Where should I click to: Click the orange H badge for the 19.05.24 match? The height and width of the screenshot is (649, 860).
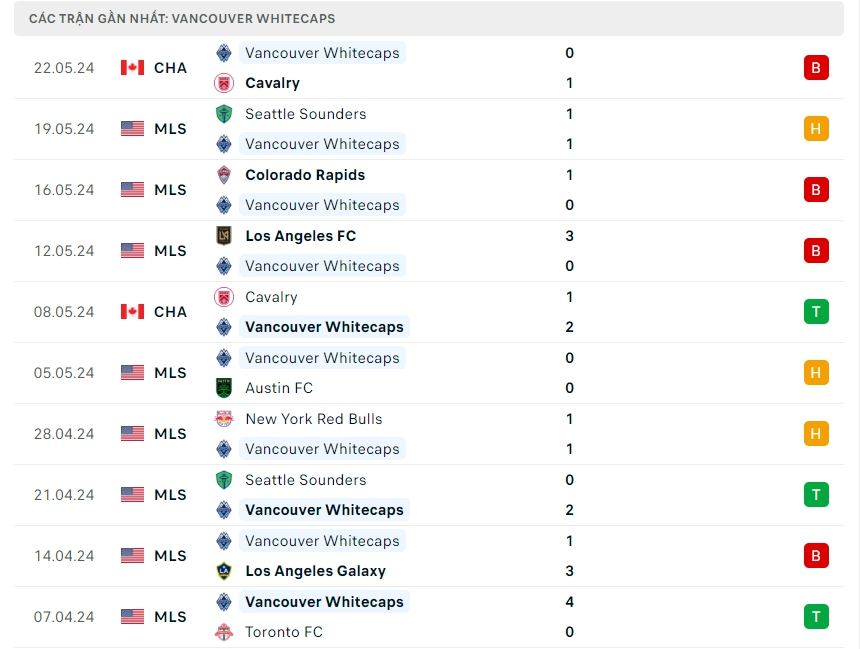(816, 129)
